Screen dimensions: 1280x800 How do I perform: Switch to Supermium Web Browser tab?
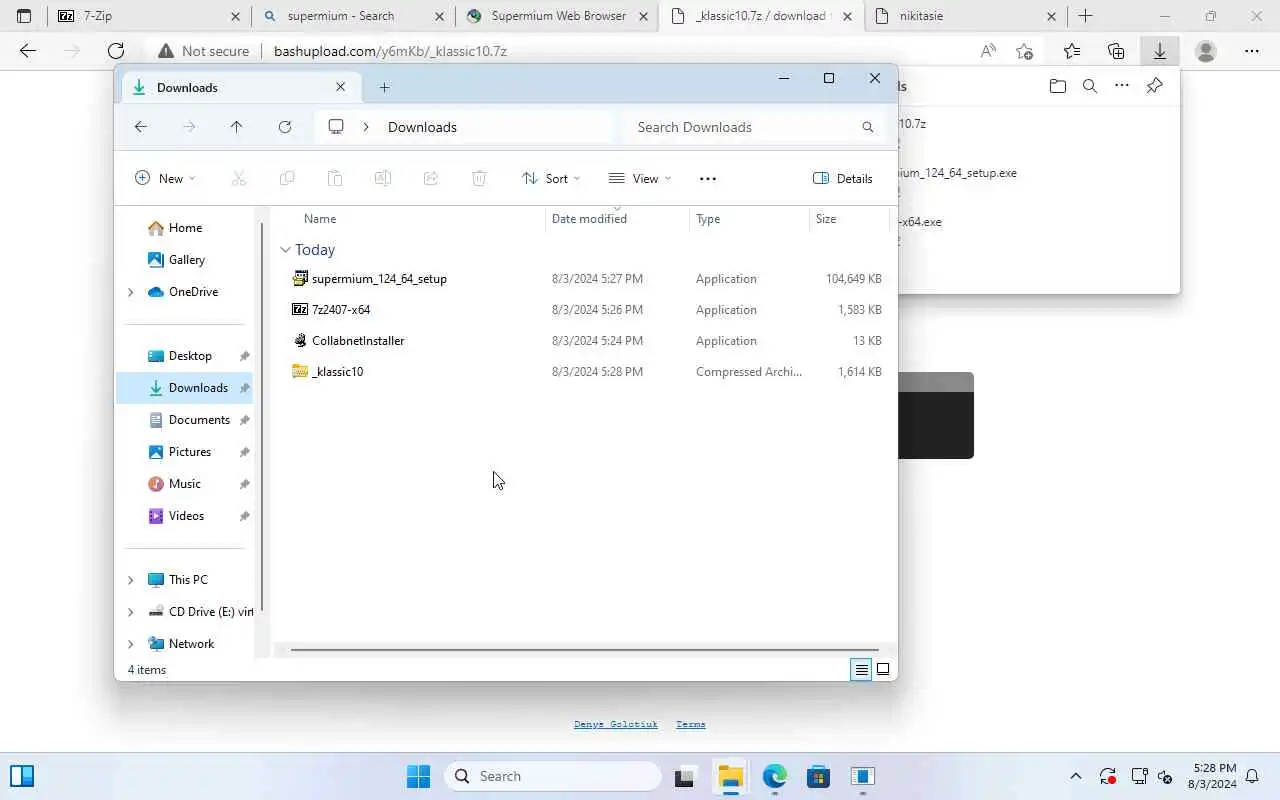pyautogui.click(x=557, y=16)
